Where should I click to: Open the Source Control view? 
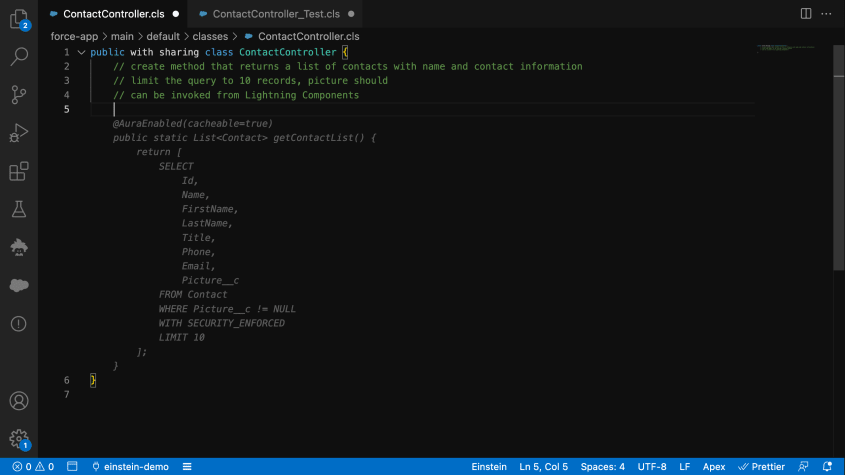point(19,95)
